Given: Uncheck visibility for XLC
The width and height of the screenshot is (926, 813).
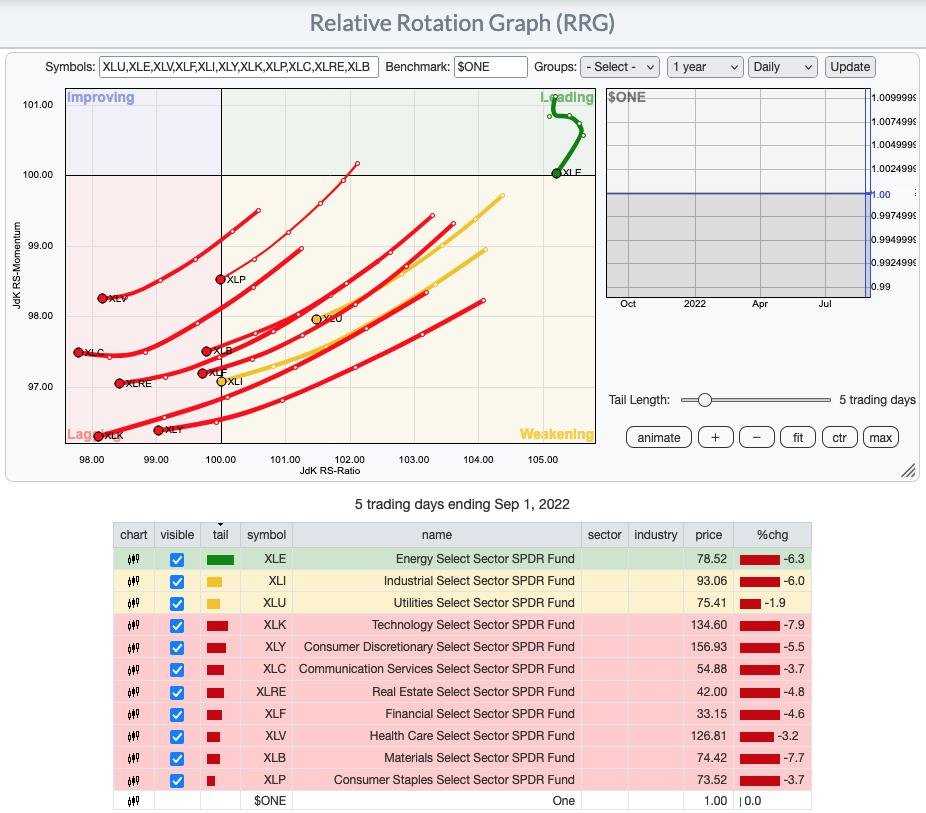Looking at the screenshot, I should [x=177, y=670].
